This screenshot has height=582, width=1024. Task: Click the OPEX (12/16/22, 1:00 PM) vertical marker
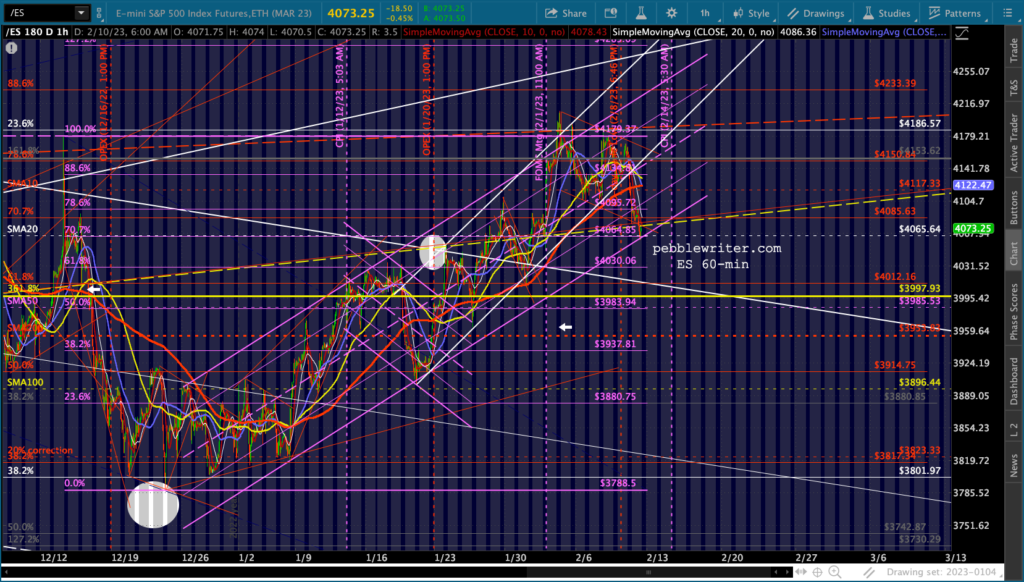104,103
